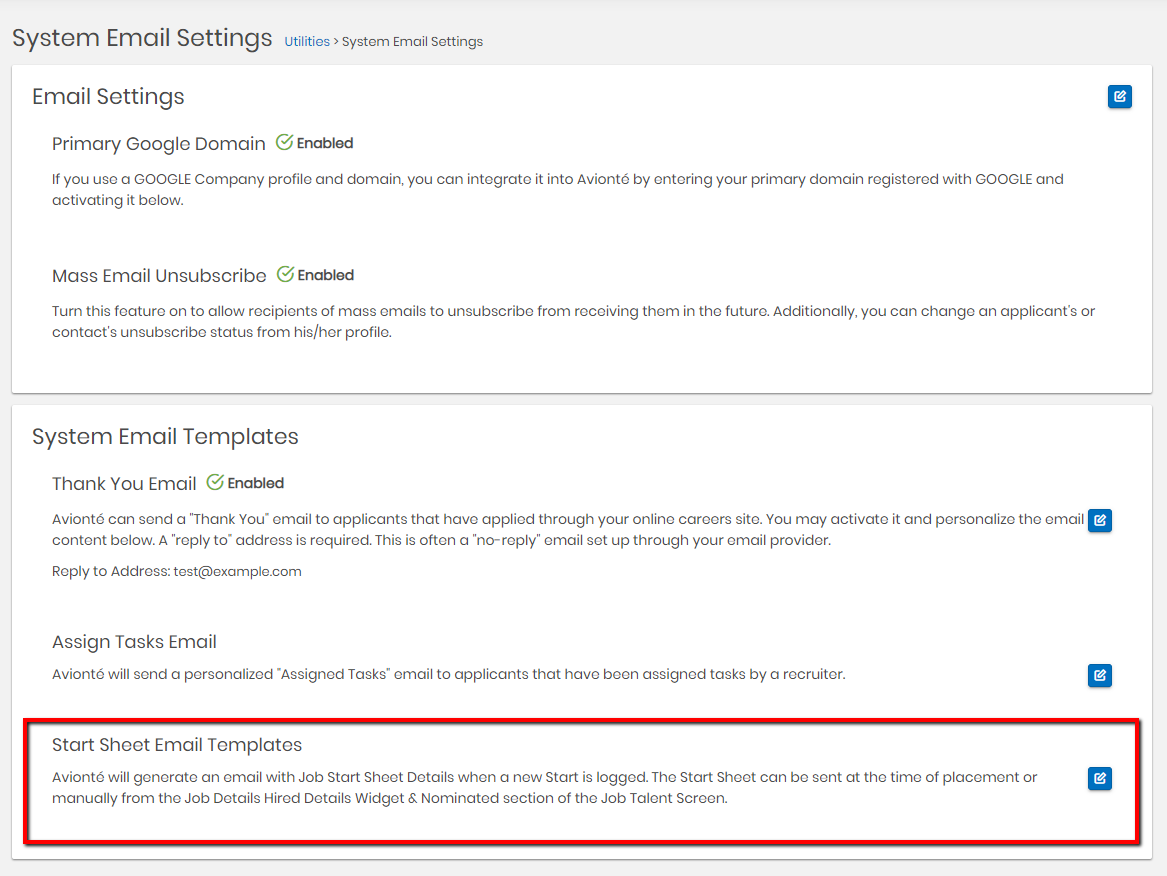Click the Mass Email Unsubscribe heading
The image size is (1167, 876).
point(159,276)
